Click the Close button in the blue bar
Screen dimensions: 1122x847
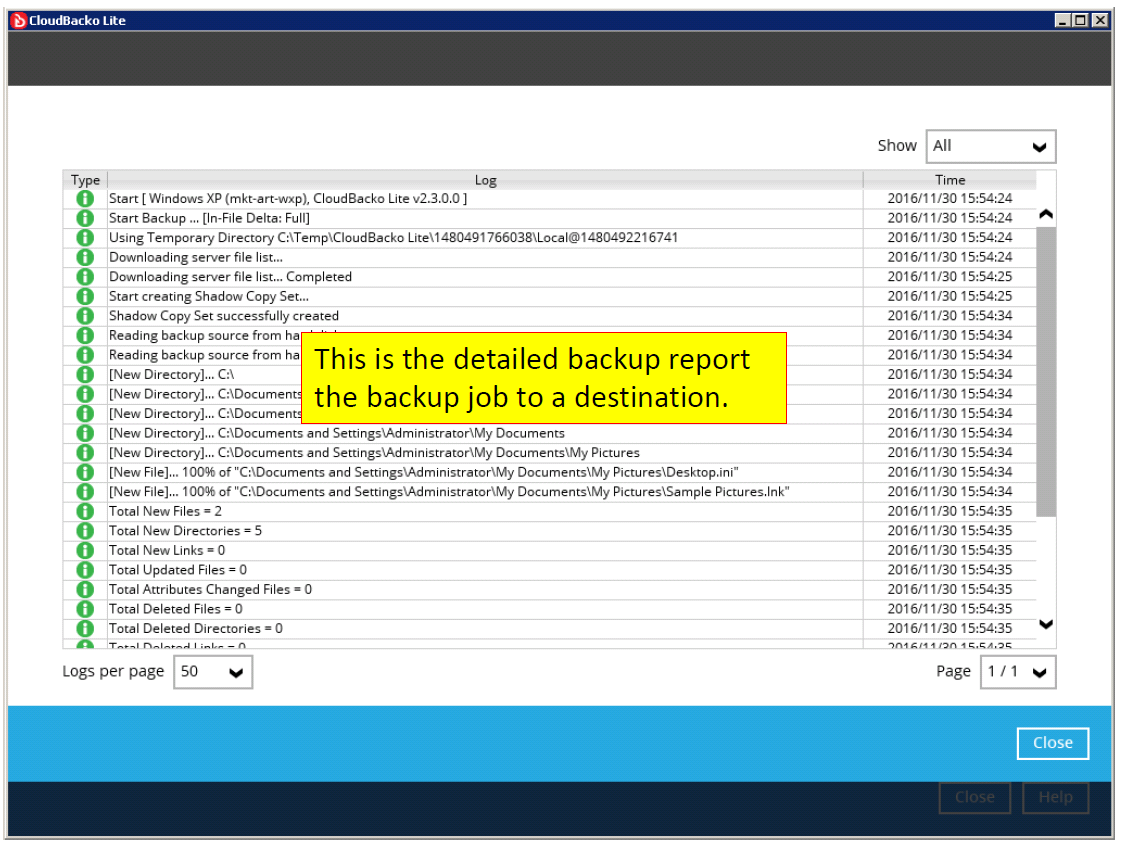pos(1053,743)
